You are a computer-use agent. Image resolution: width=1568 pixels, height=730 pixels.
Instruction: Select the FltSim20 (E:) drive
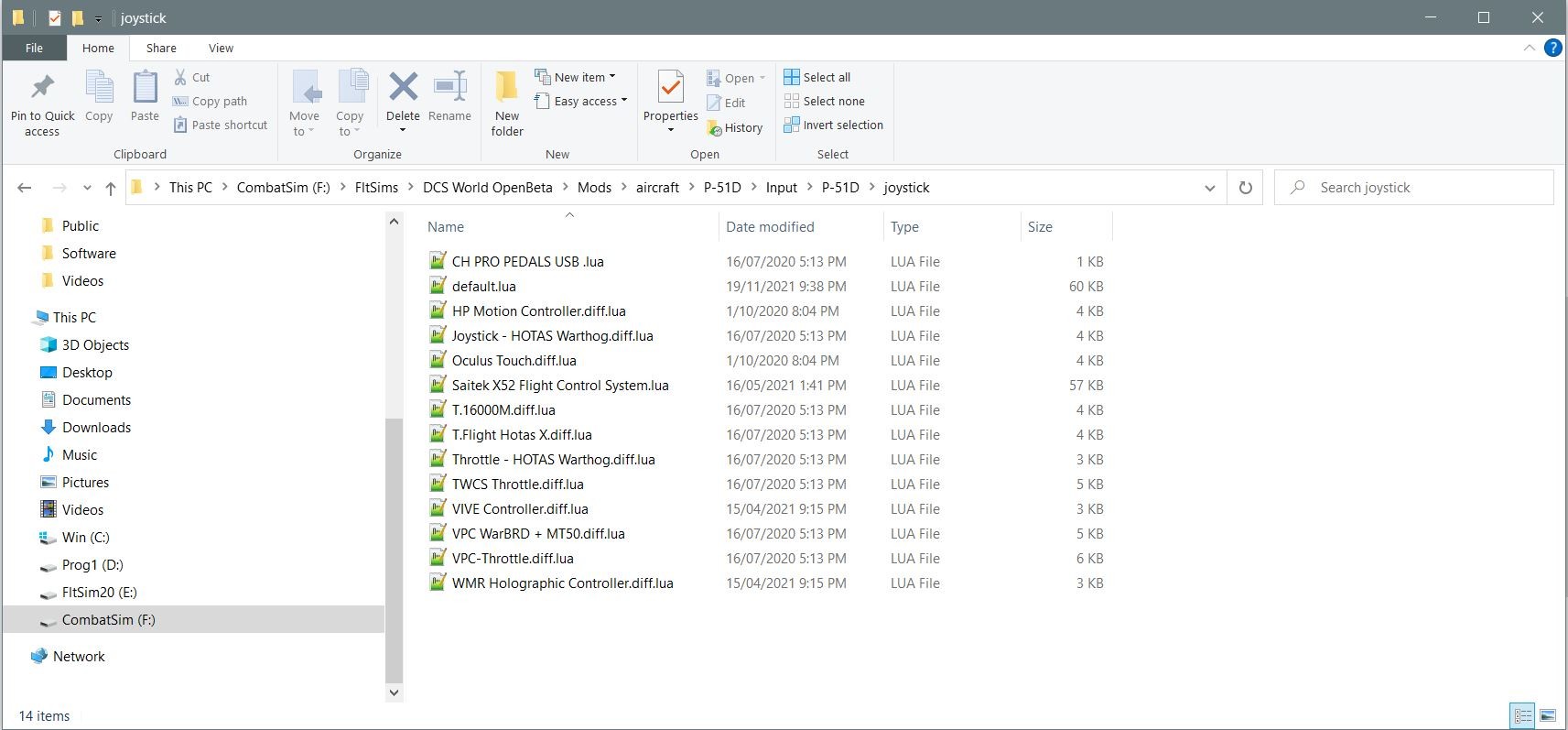[99, 593]
